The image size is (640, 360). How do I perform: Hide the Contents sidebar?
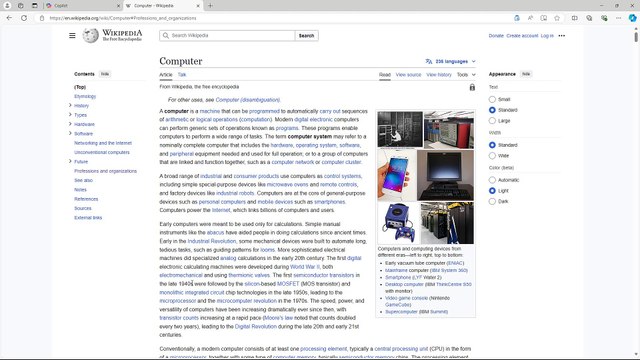click(105, 74)
